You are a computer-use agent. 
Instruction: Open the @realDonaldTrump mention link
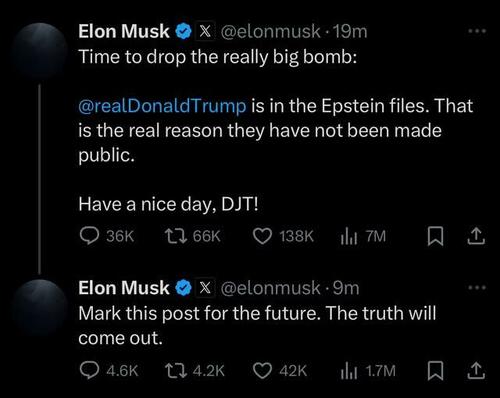[162, 106]
